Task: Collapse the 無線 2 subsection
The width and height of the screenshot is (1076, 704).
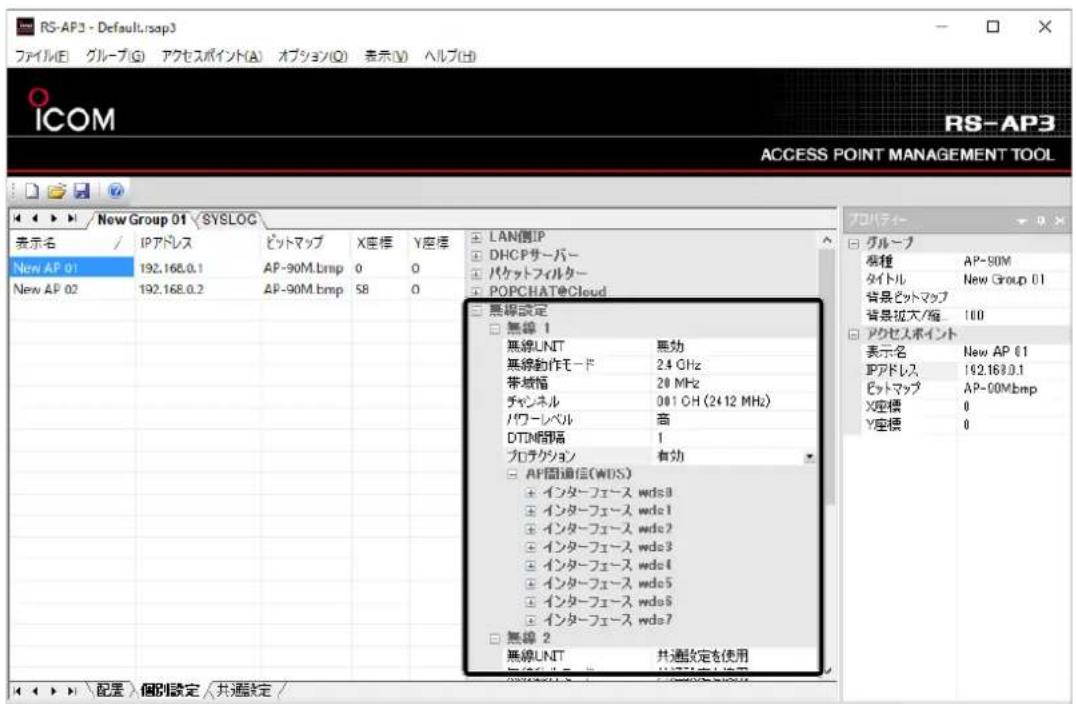Action: [x=495, y=639]
